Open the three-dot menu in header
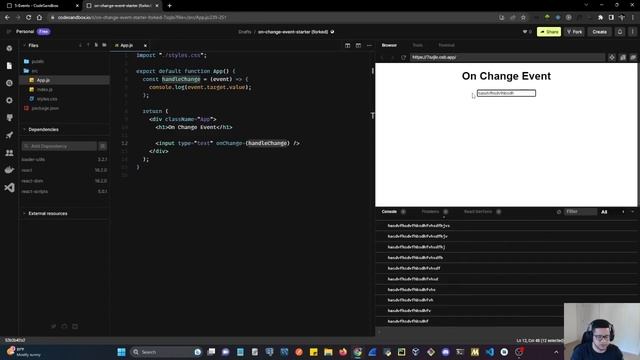Image resolution: width=640 pixels, height=360 pixels. 632,32
